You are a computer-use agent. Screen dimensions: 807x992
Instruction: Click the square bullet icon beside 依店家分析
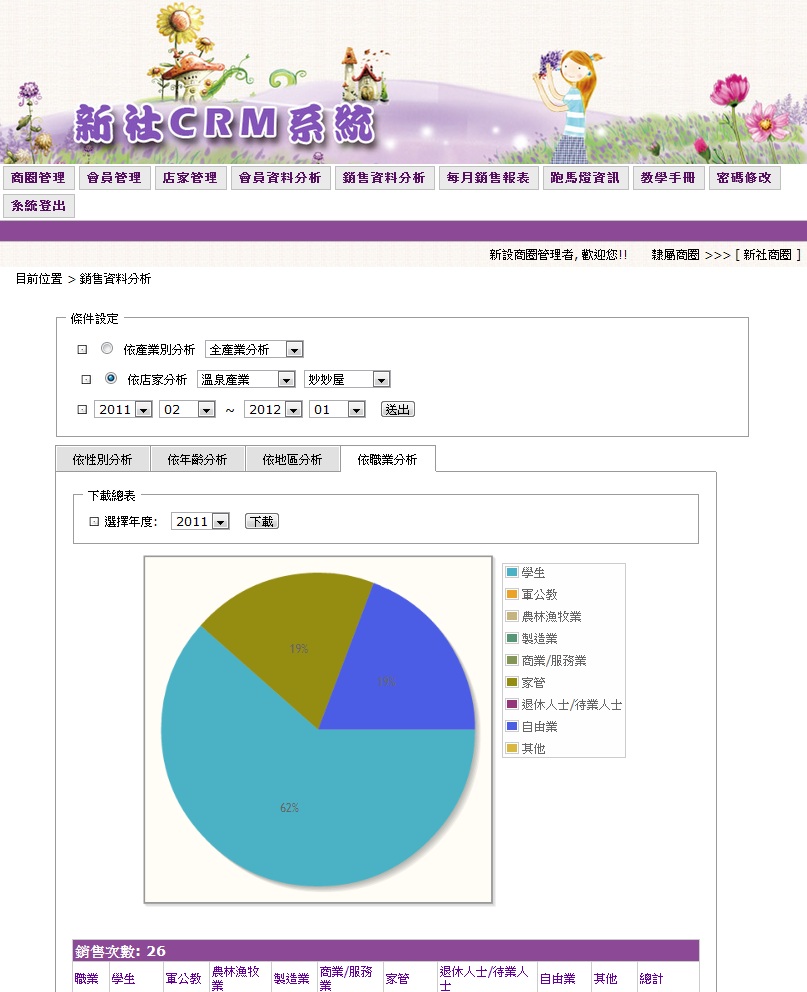coord(86,380)
